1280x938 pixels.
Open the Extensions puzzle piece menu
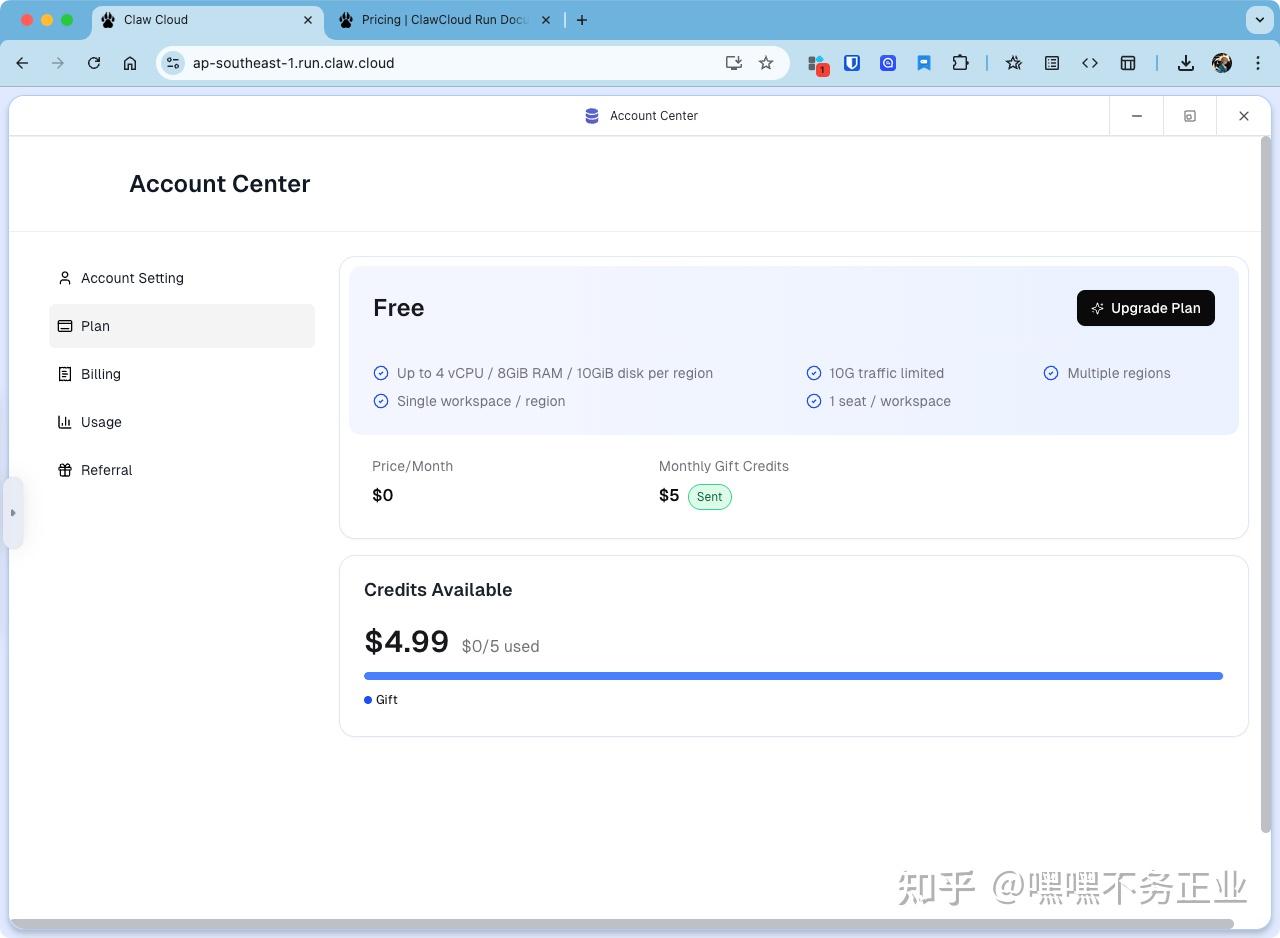pyautogui.click(x=960, y=63)
